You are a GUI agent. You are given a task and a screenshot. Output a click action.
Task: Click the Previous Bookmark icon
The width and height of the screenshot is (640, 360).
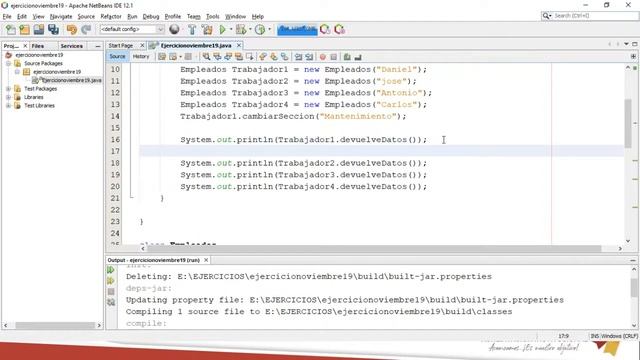[263, 57]
